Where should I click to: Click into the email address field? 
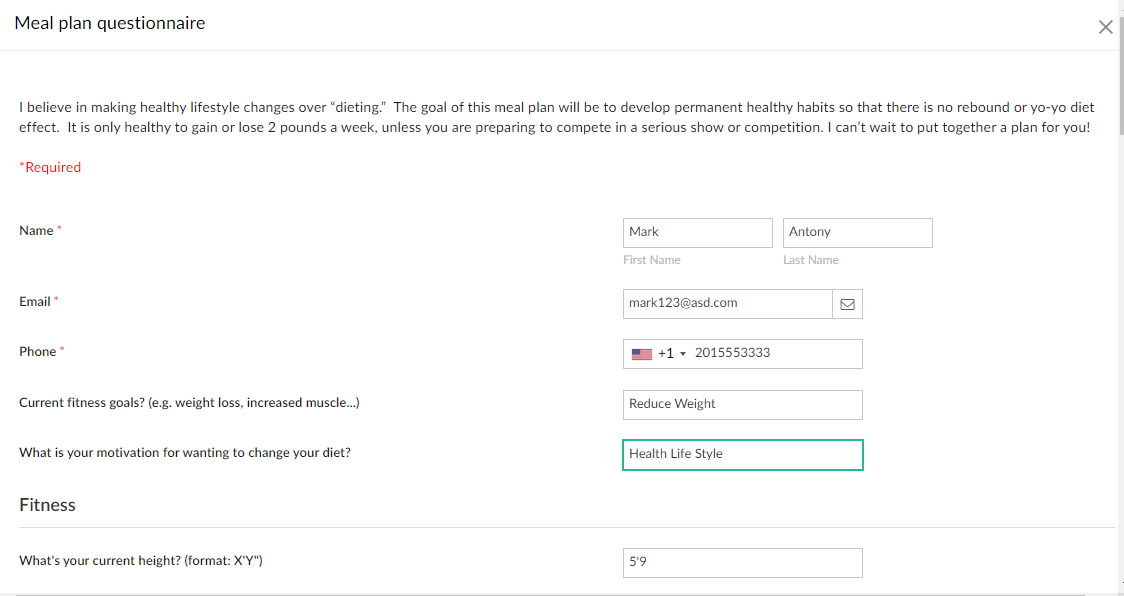[x=727, y=303]
